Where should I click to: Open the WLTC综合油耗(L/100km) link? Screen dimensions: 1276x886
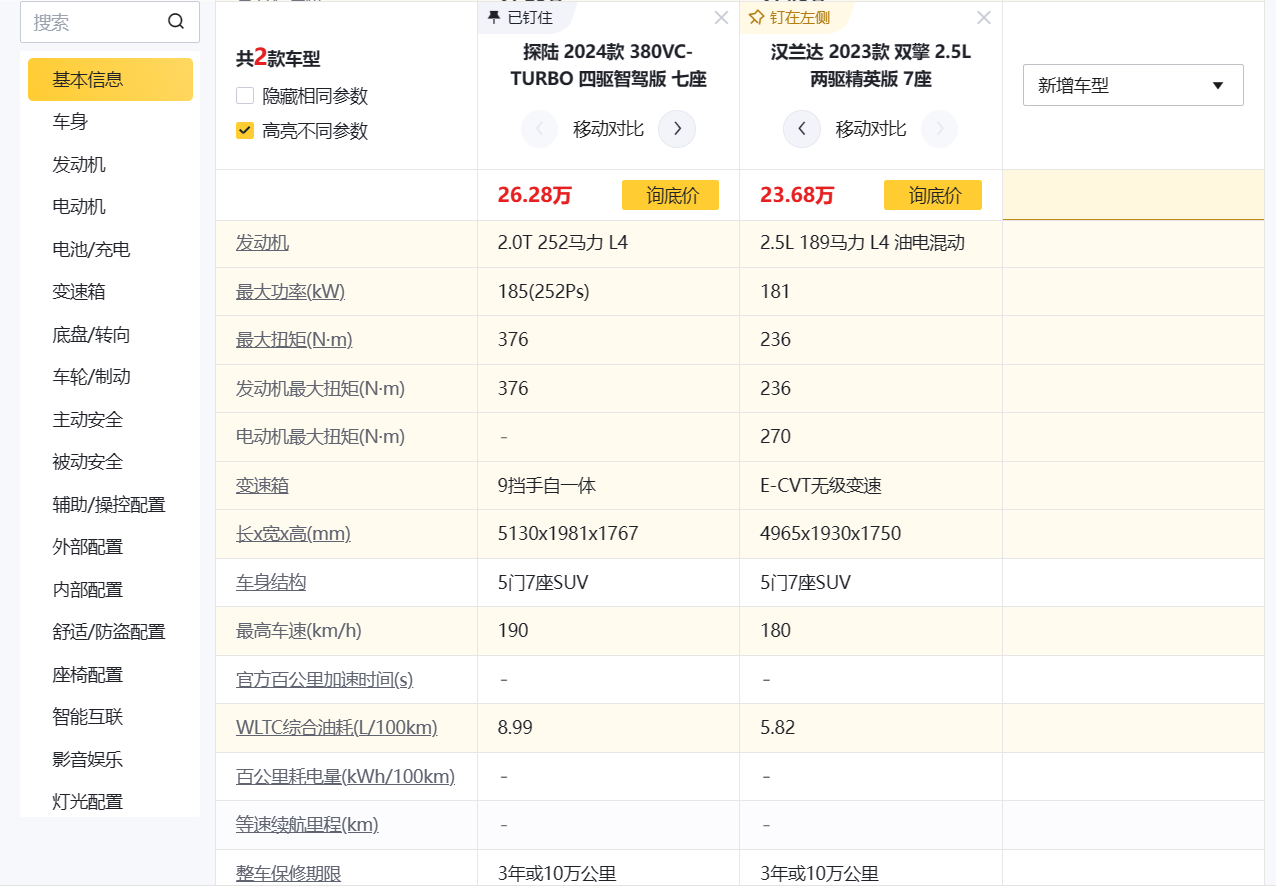coord(337,728)
